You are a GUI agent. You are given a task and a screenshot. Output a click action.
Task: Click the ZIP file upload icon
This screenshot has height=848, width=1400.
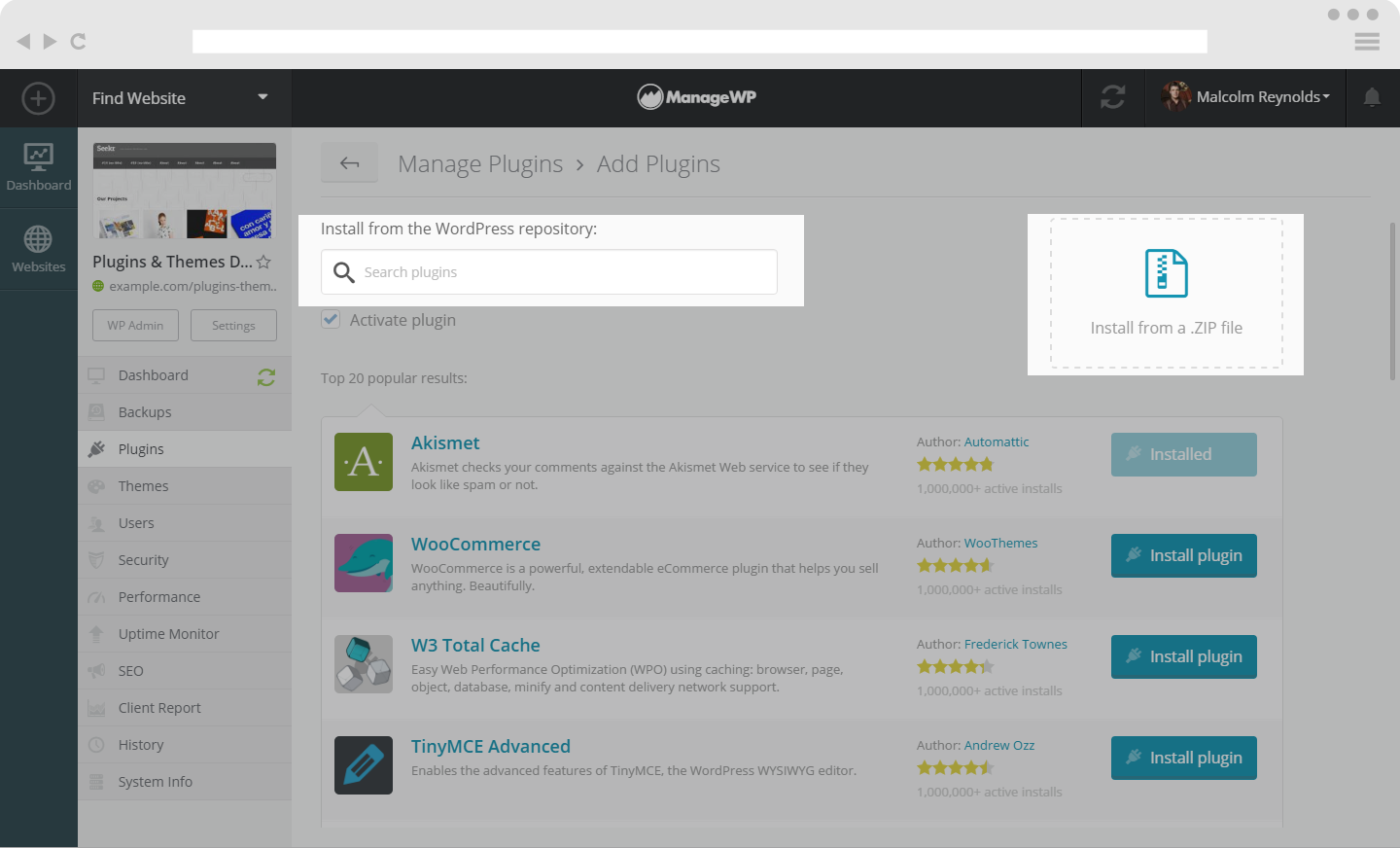[x=1166, y=273]
